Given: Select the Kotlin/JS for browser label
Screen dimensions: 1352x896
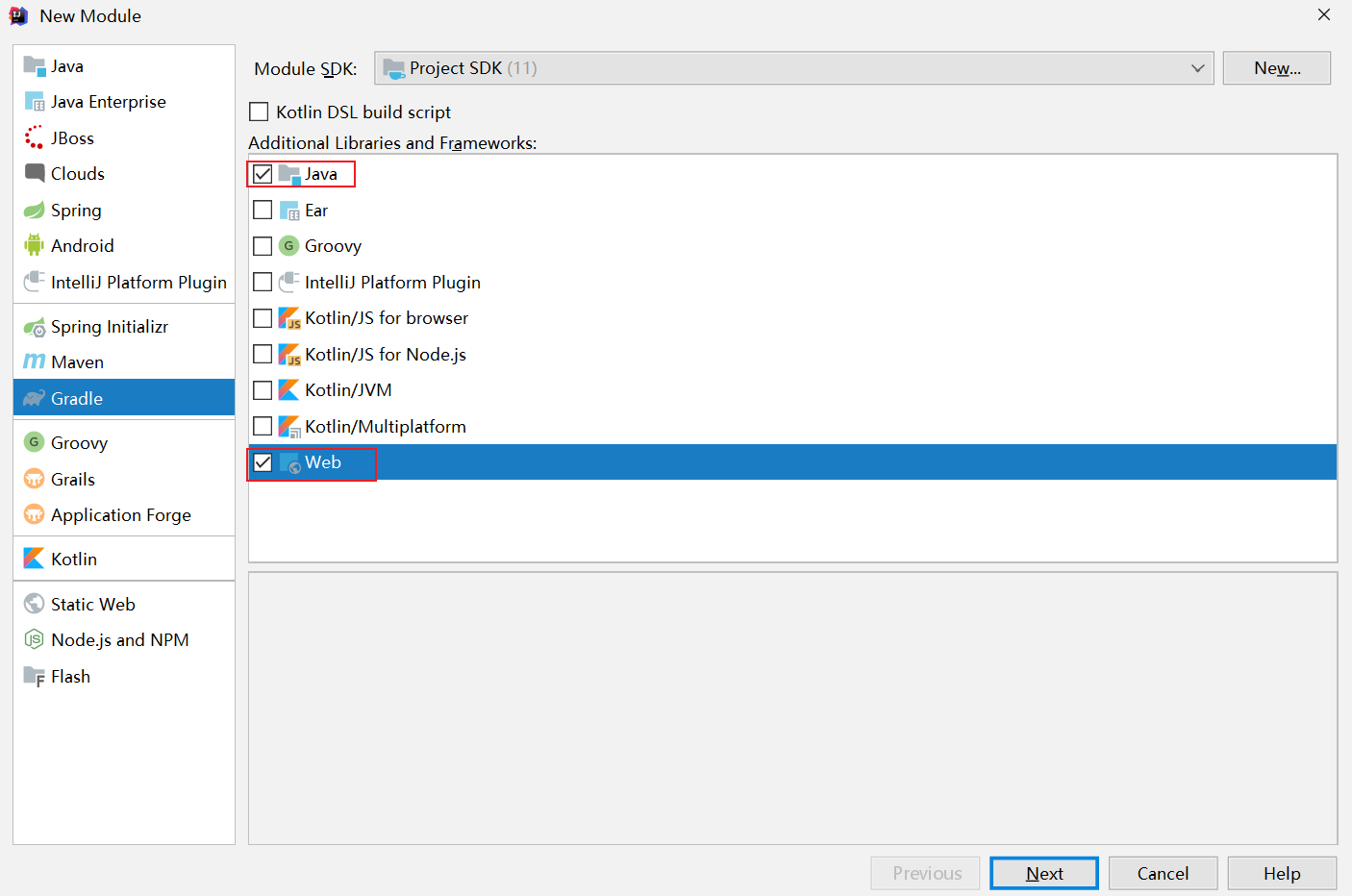Looking at the screenshot, I should pos(387,318).
